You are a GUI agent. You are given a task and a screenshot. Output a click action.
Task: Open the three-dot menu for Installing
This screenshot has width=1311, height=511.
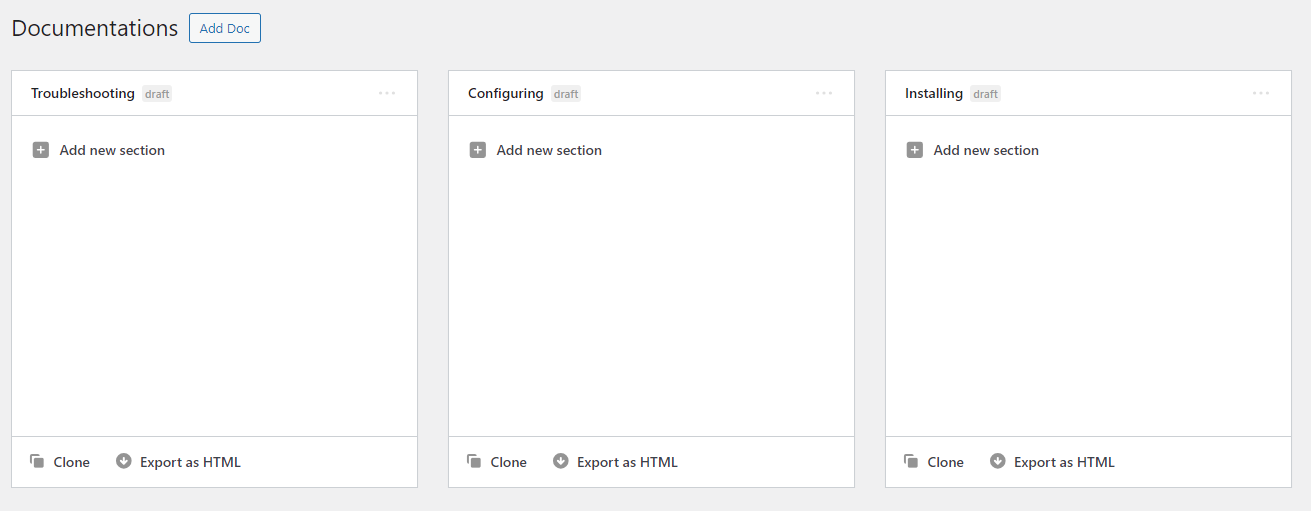[x=1261, y=93]
